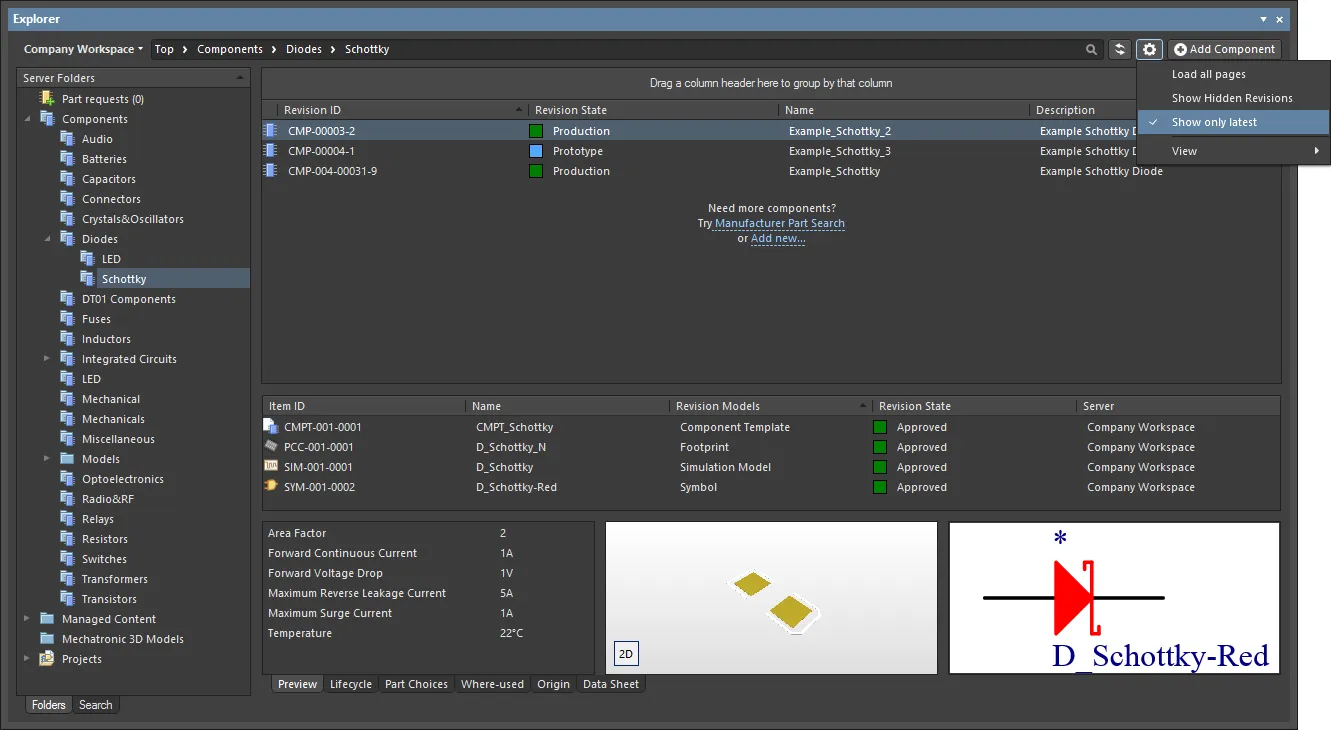Image resolution: width=1331 pixels, height=730 pixels.
Task: Click the Part requests folder icon
Action: click(47, 99)
